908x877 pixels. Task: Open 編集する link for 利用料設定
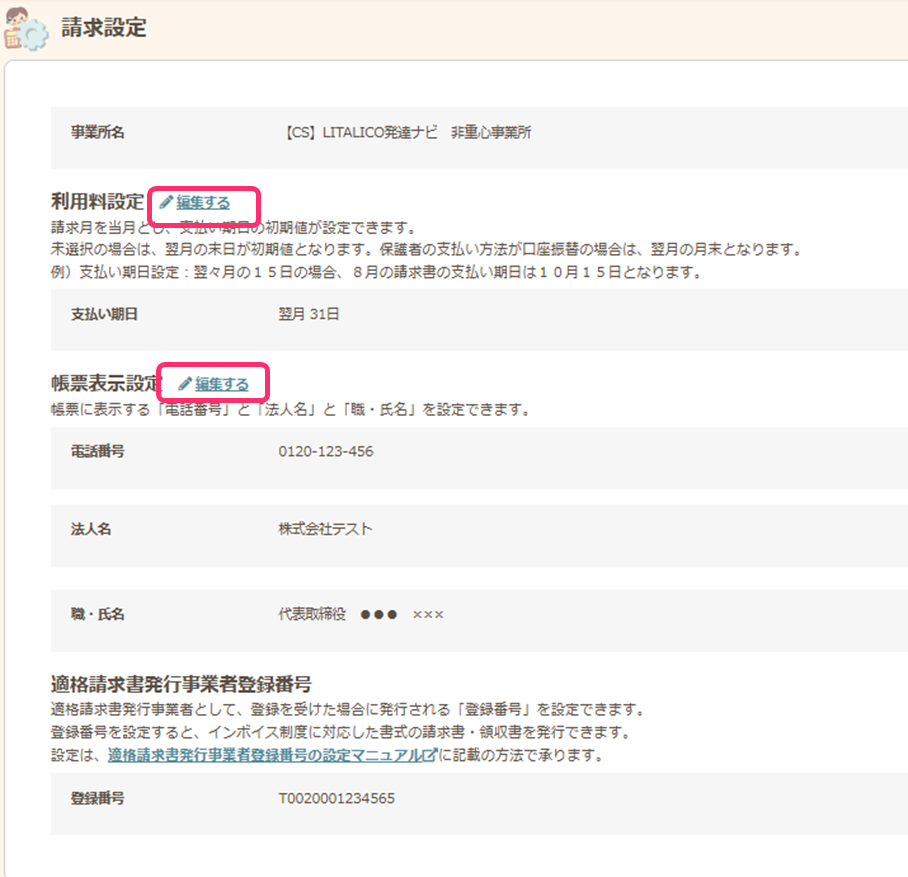[x=203, y=203]
